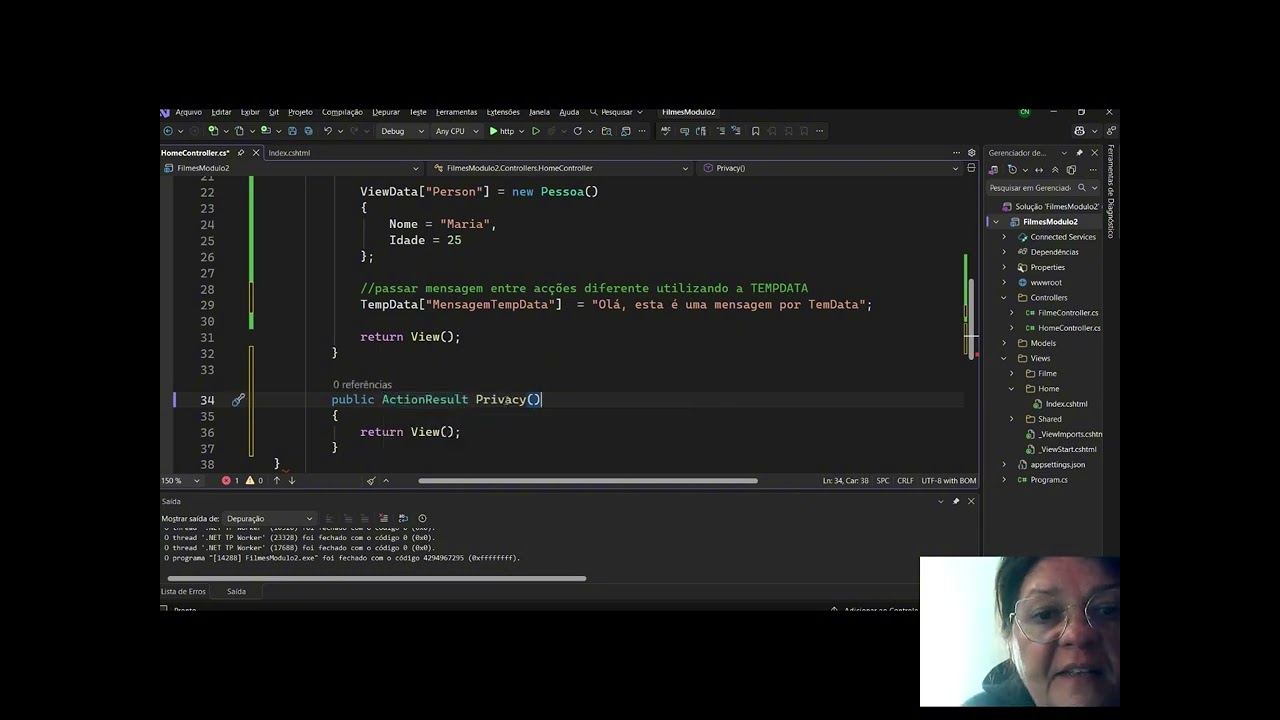Click the New Project icon
The image size is (1280, 720).
[213, 131]
